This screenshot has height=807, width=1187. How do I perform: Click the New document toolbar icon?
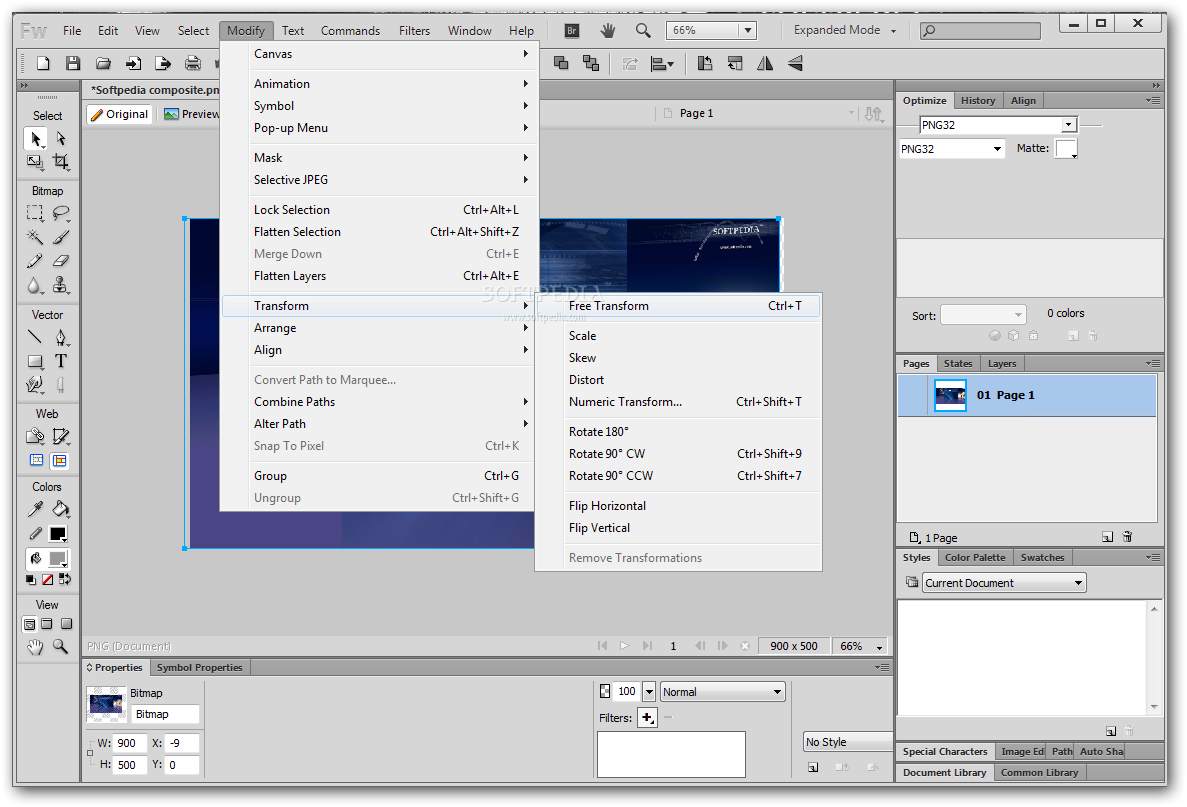point(43,64)
